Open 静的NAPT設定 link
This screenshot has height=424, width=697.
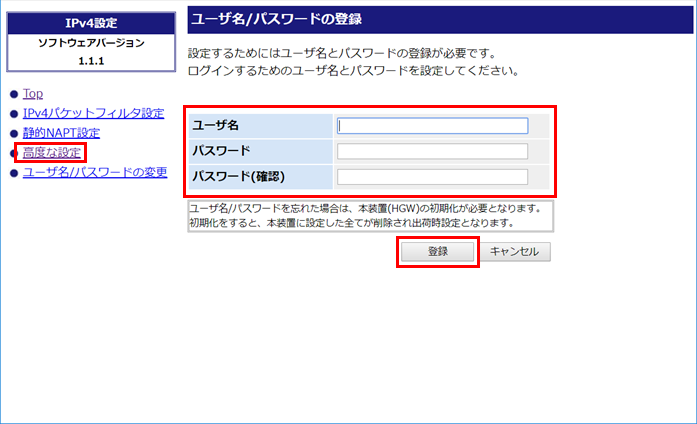(x=61, y=133)
